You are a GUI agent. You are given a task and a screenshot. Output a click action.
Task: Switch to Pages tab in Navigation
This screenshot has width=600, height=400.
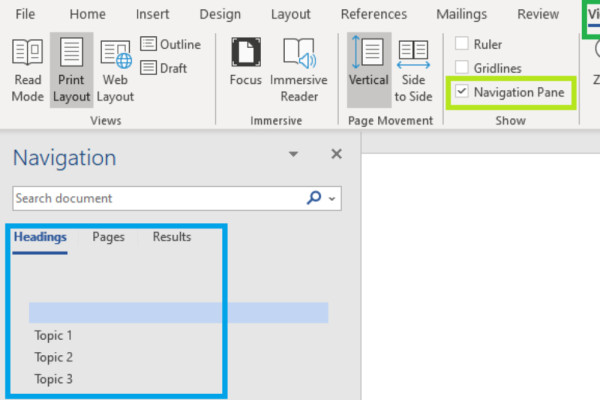pos(109,237)
